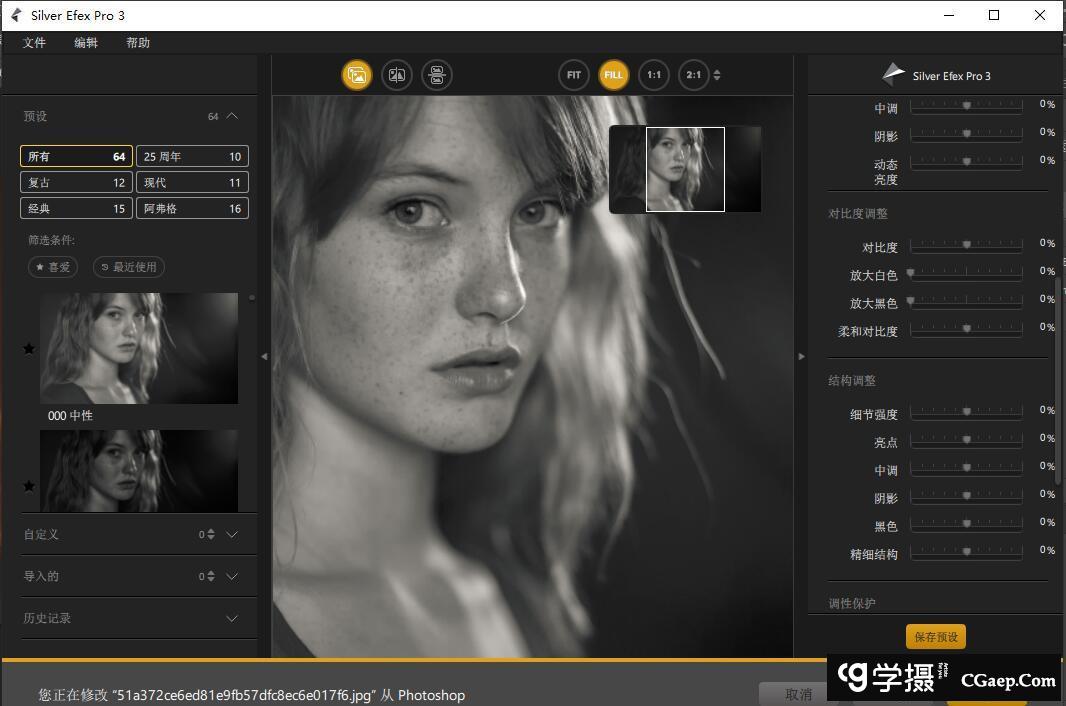
Task: Click the 保存预设 button
Action: click(936, 637)
